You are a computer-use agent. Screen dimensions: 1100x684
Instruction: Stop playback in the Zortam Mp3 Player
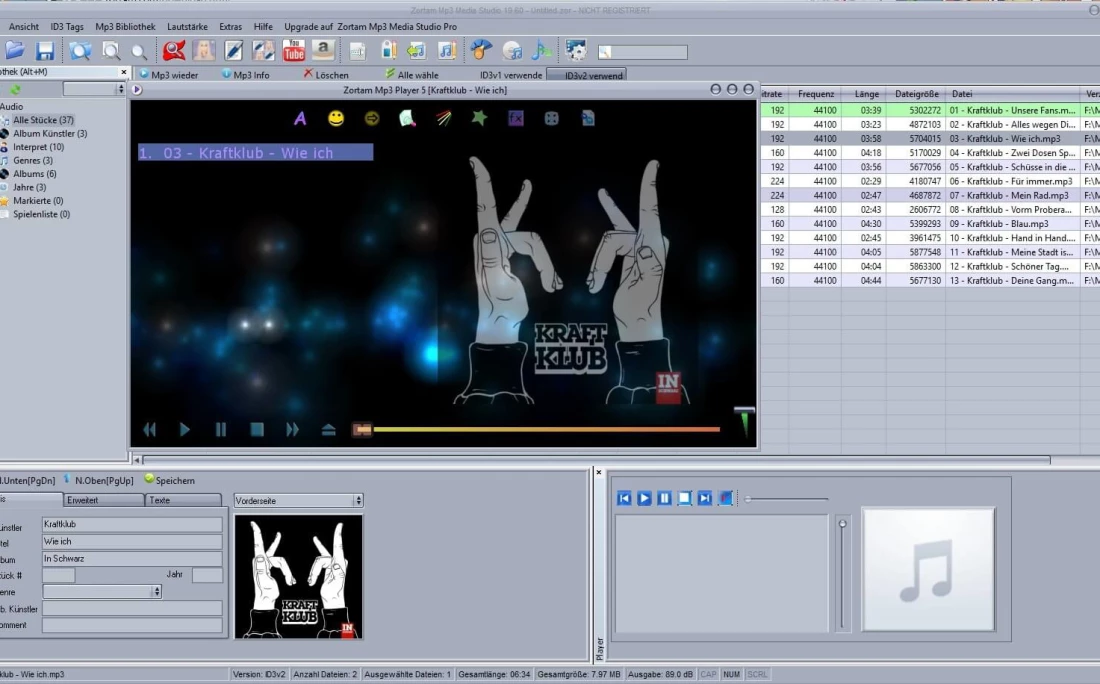coord(257,430)
